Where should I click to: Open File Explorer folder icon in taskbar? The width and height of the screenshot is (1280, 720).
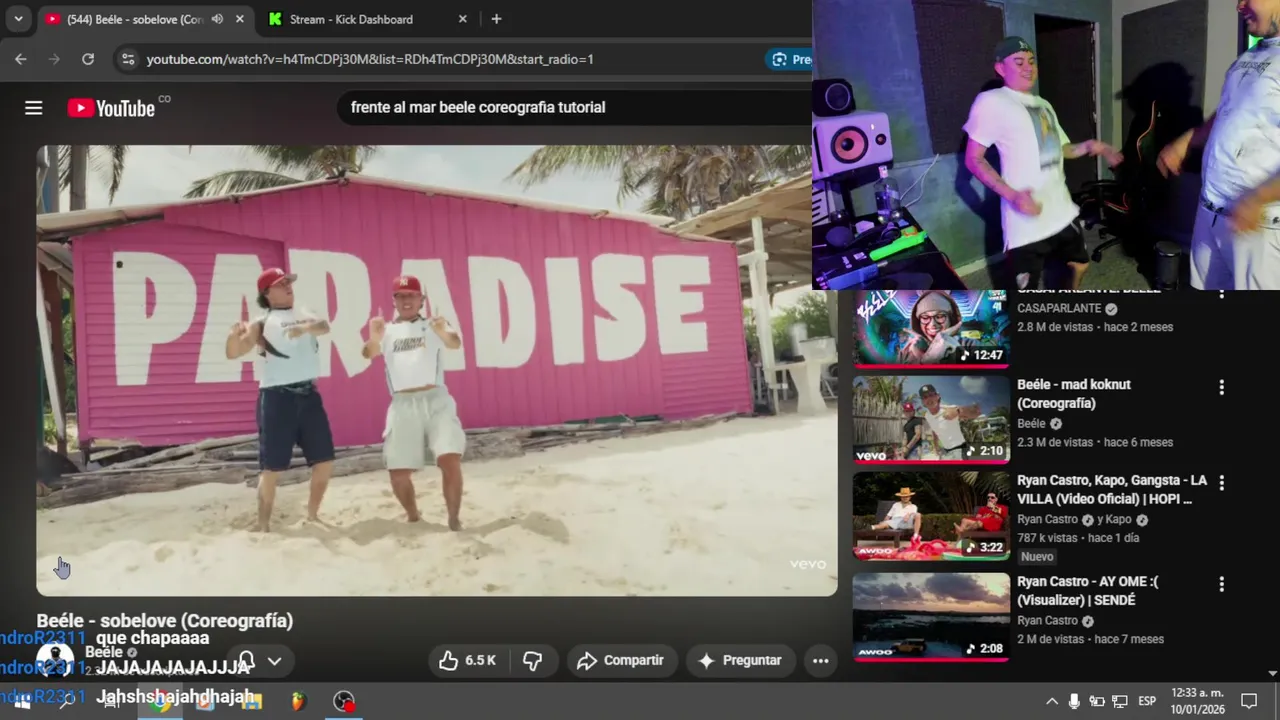(252, 701)
